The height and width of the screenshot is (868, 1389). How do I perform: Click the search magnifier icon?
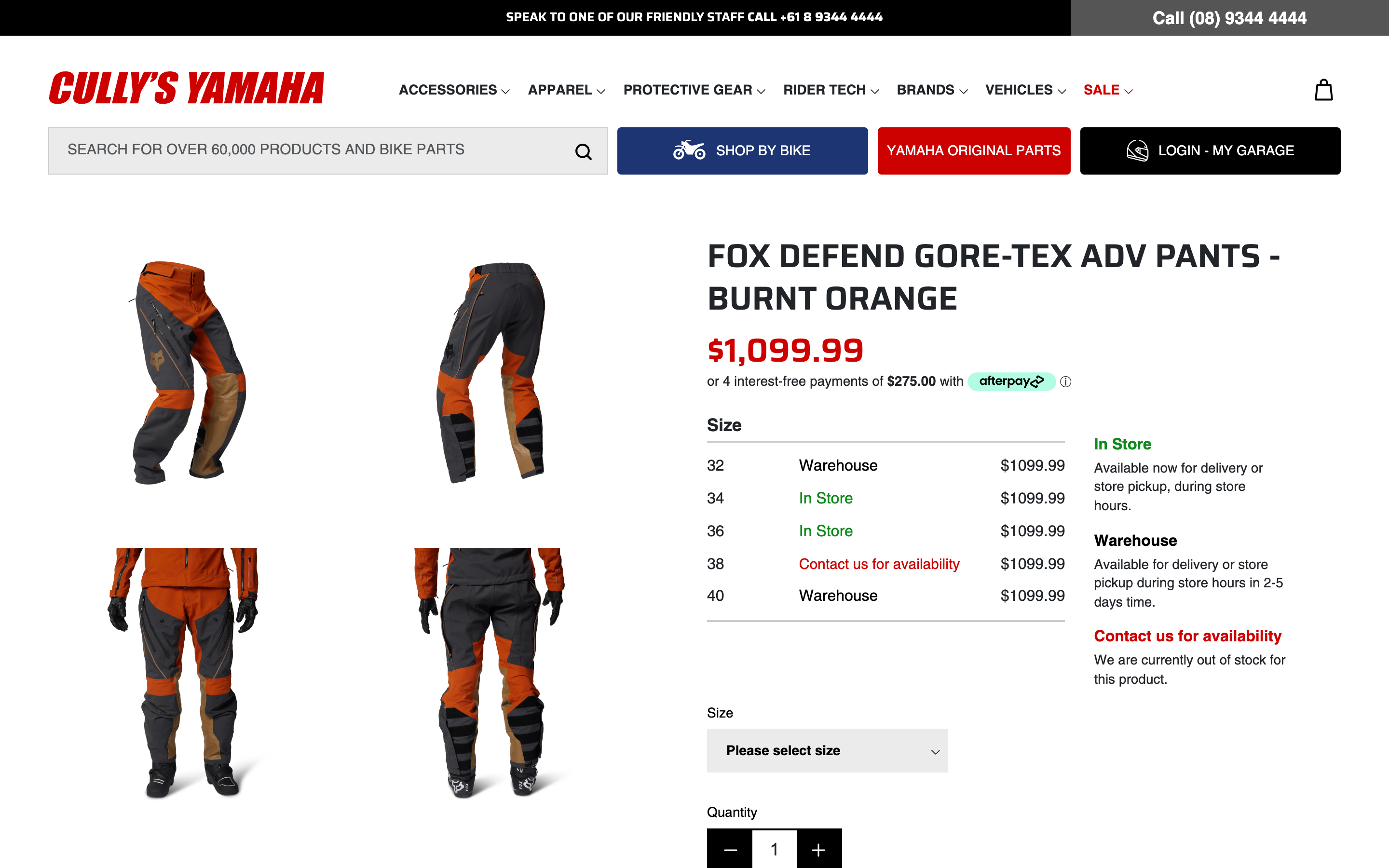click(583, 151)
